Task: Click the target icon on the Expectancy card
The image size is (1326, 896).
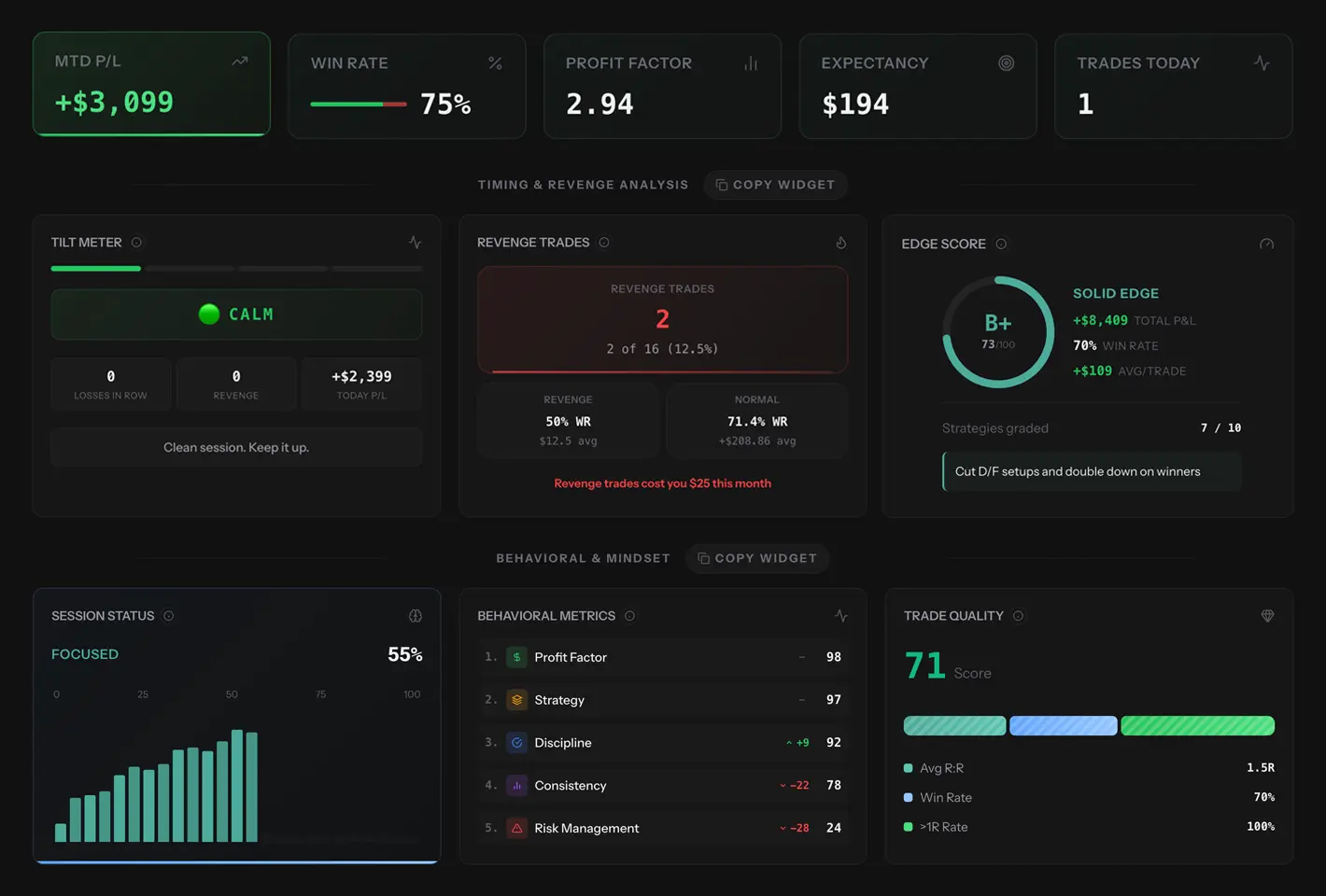Action: 1006,63
